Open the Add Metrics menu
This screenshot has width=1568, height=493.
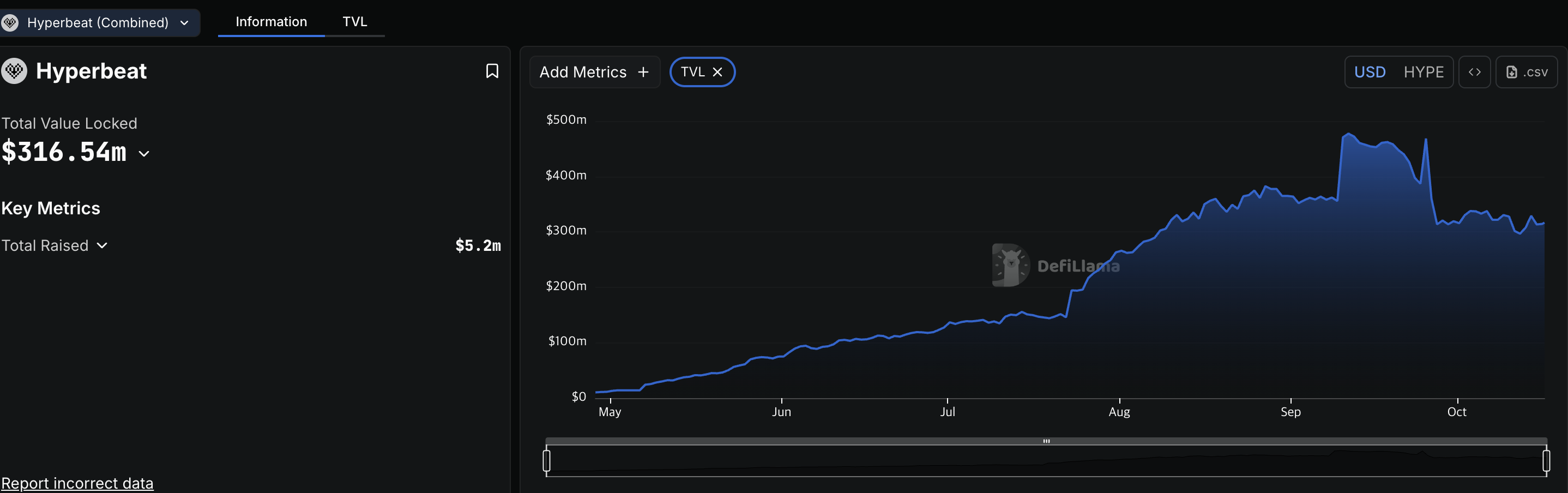coord(595,72)
